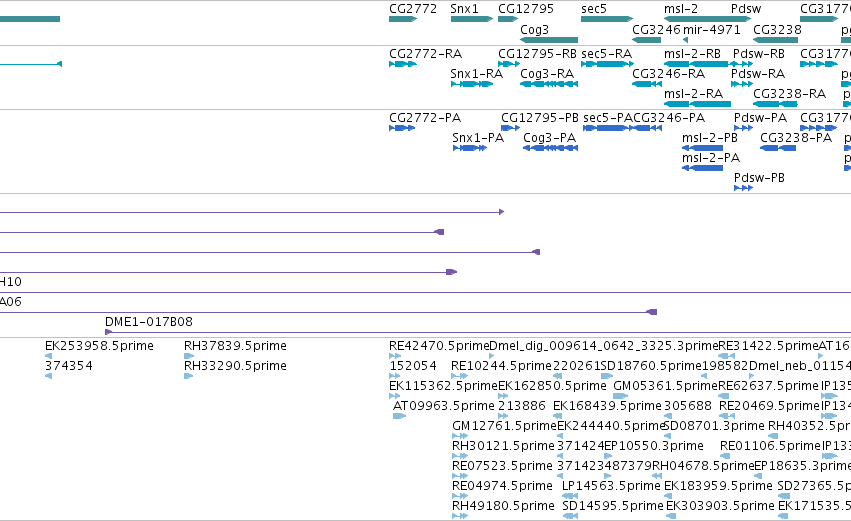This screenshot has width=851, height=521.
Task: Open transcript msl-2-RA
Action: 694,94
